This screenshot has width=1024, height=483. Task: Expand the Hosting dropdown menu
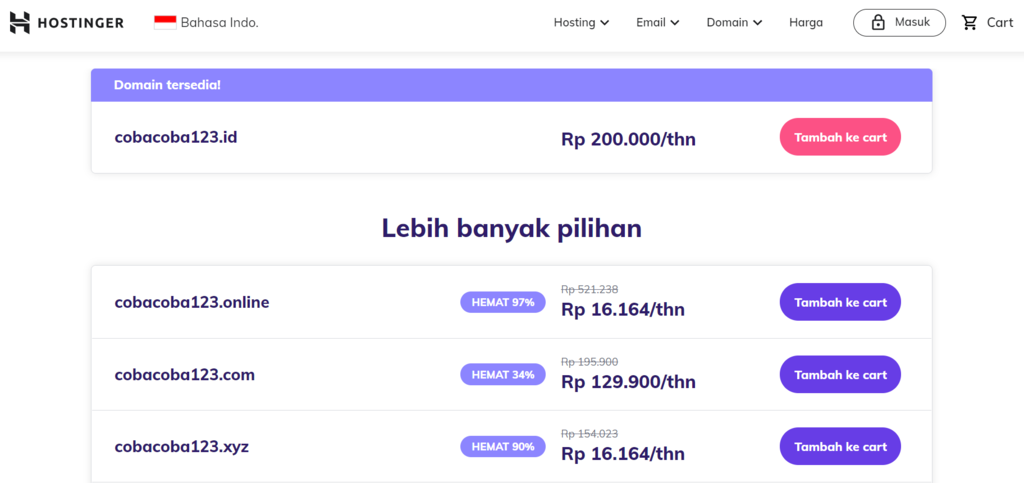coord(581,23)
